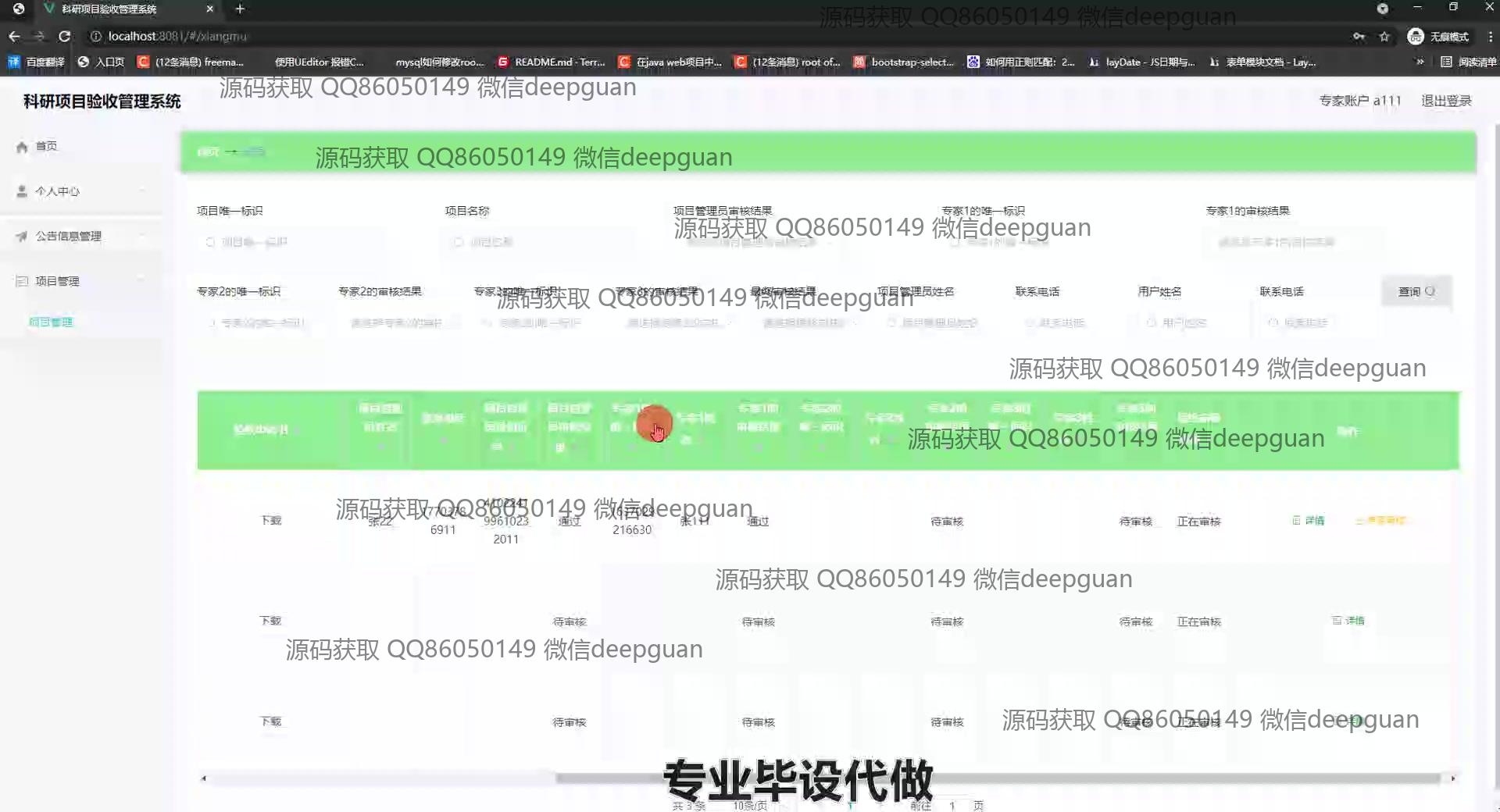Screen dimensions: 1500x812
Task: Click the scrollbar right arrow under the table
Action: (1453, 778)
